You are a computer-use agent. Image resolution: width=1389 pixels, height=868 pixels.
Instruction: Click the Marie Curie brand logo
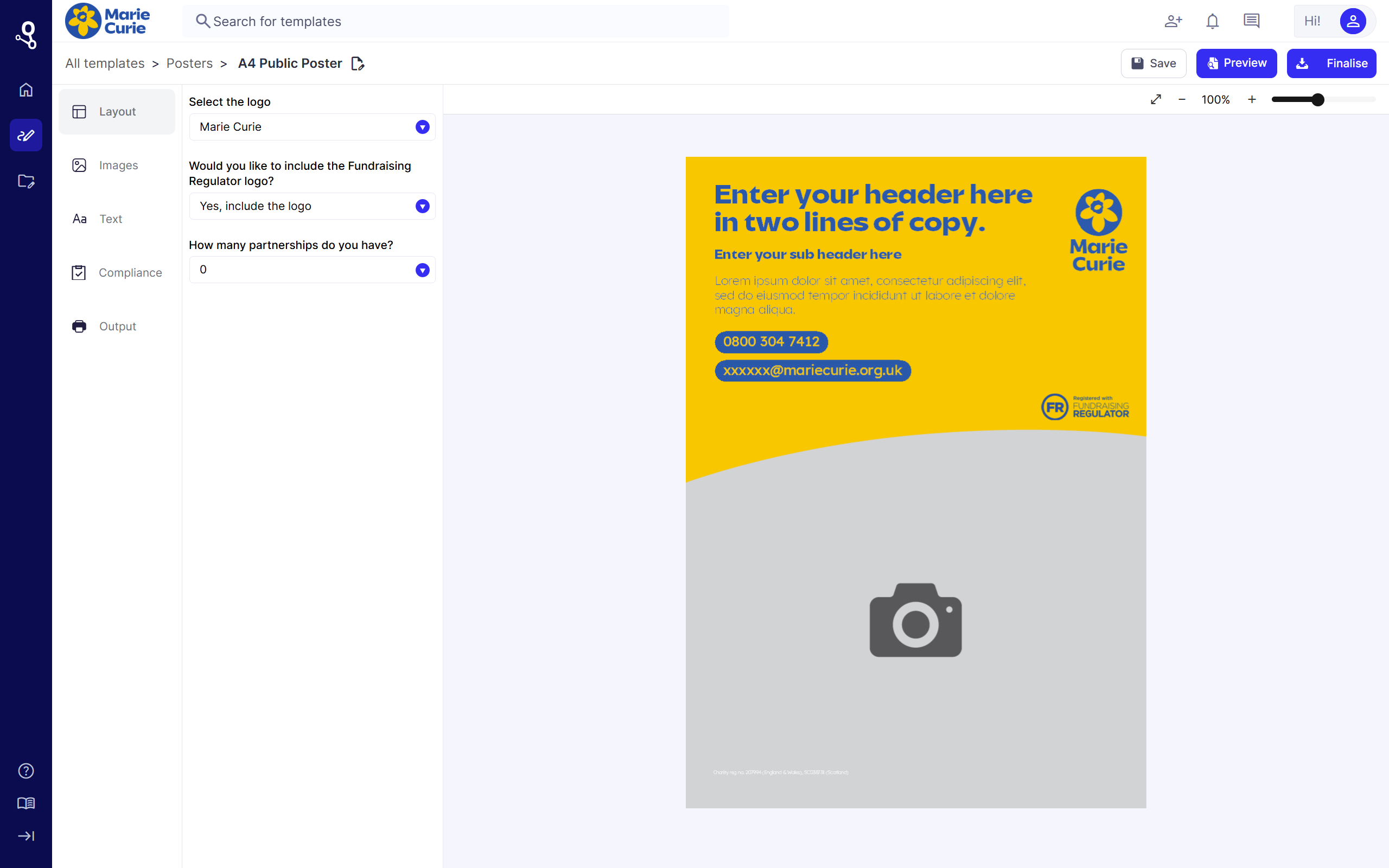pos(107,21)
